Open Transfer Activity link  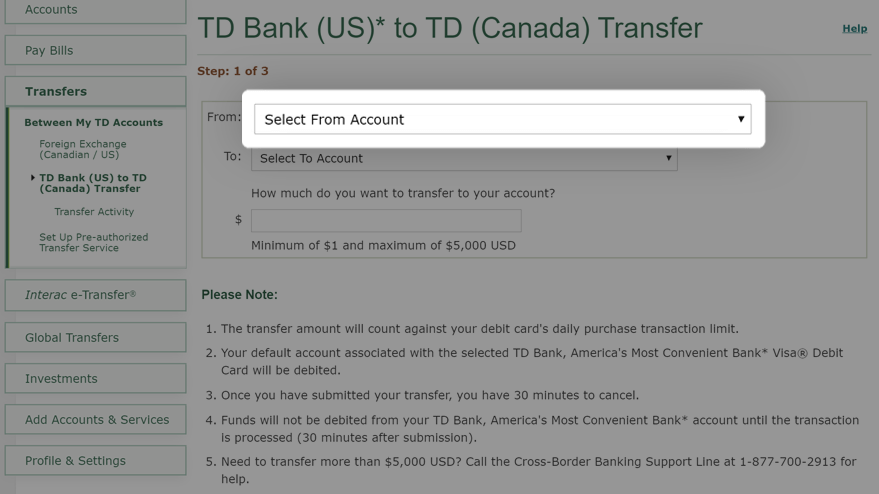point(94,211)
